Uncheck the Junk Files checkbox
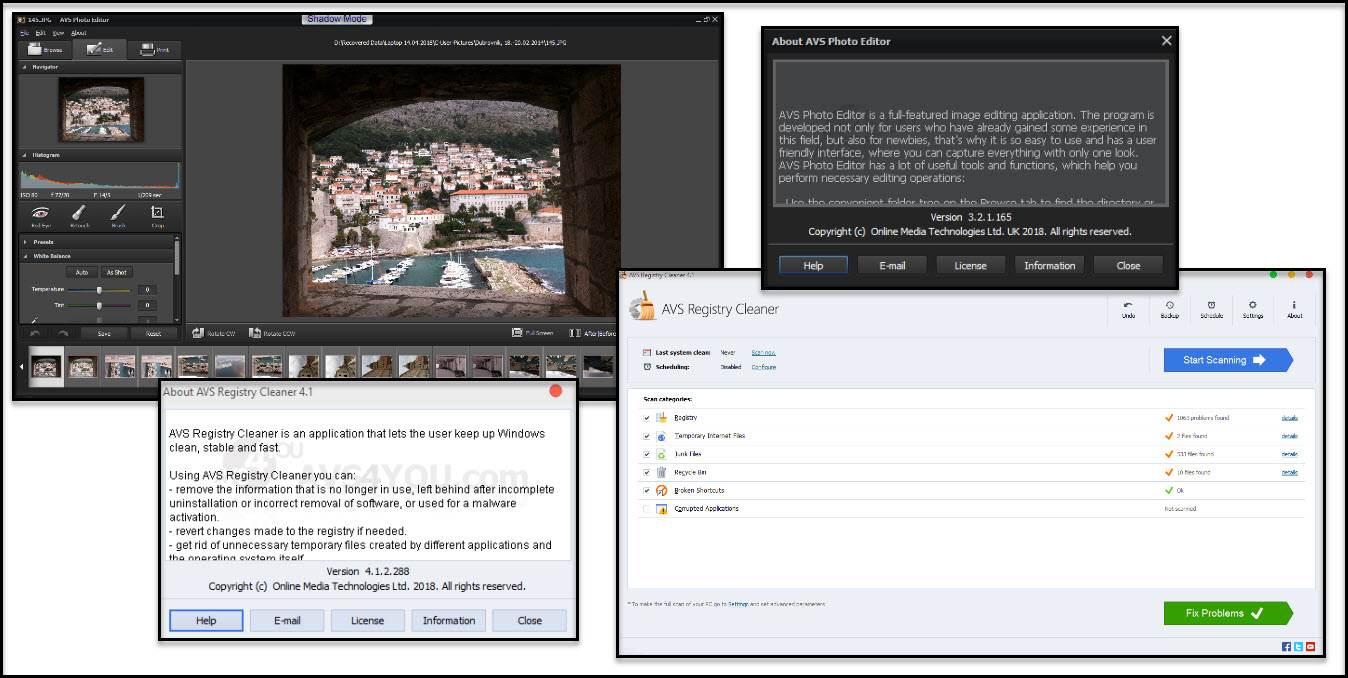 tap(647, 454)
